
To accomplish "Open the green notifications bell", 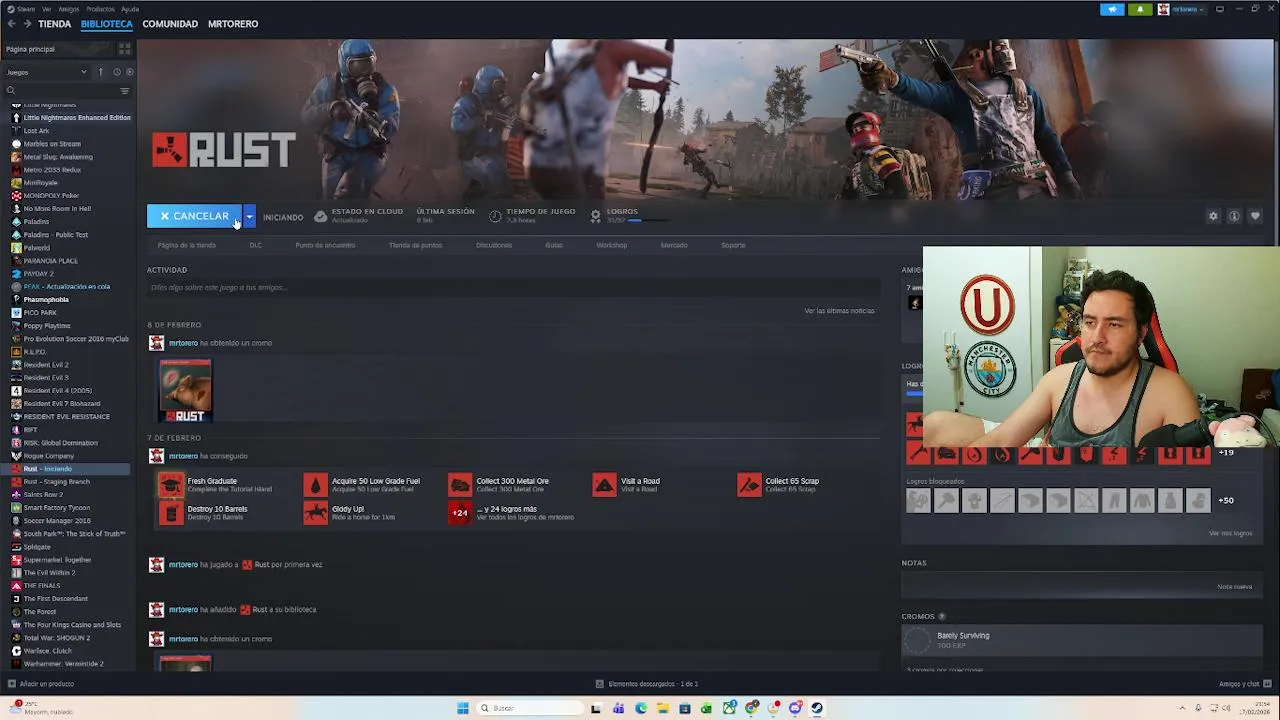I will (1140, 9).
